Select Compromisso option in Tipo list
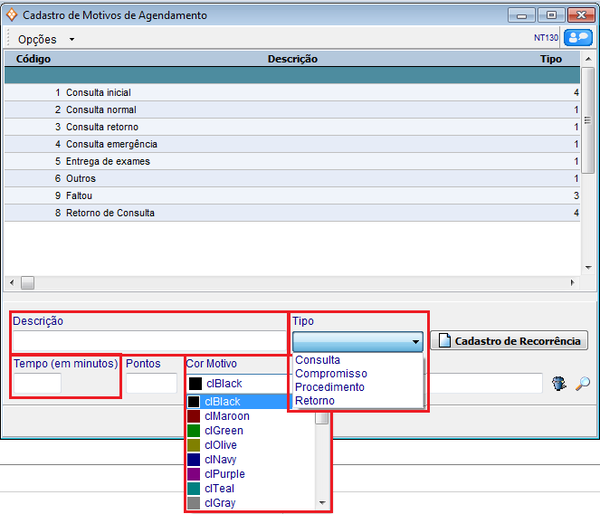600x514 pixels. [331, 374]
